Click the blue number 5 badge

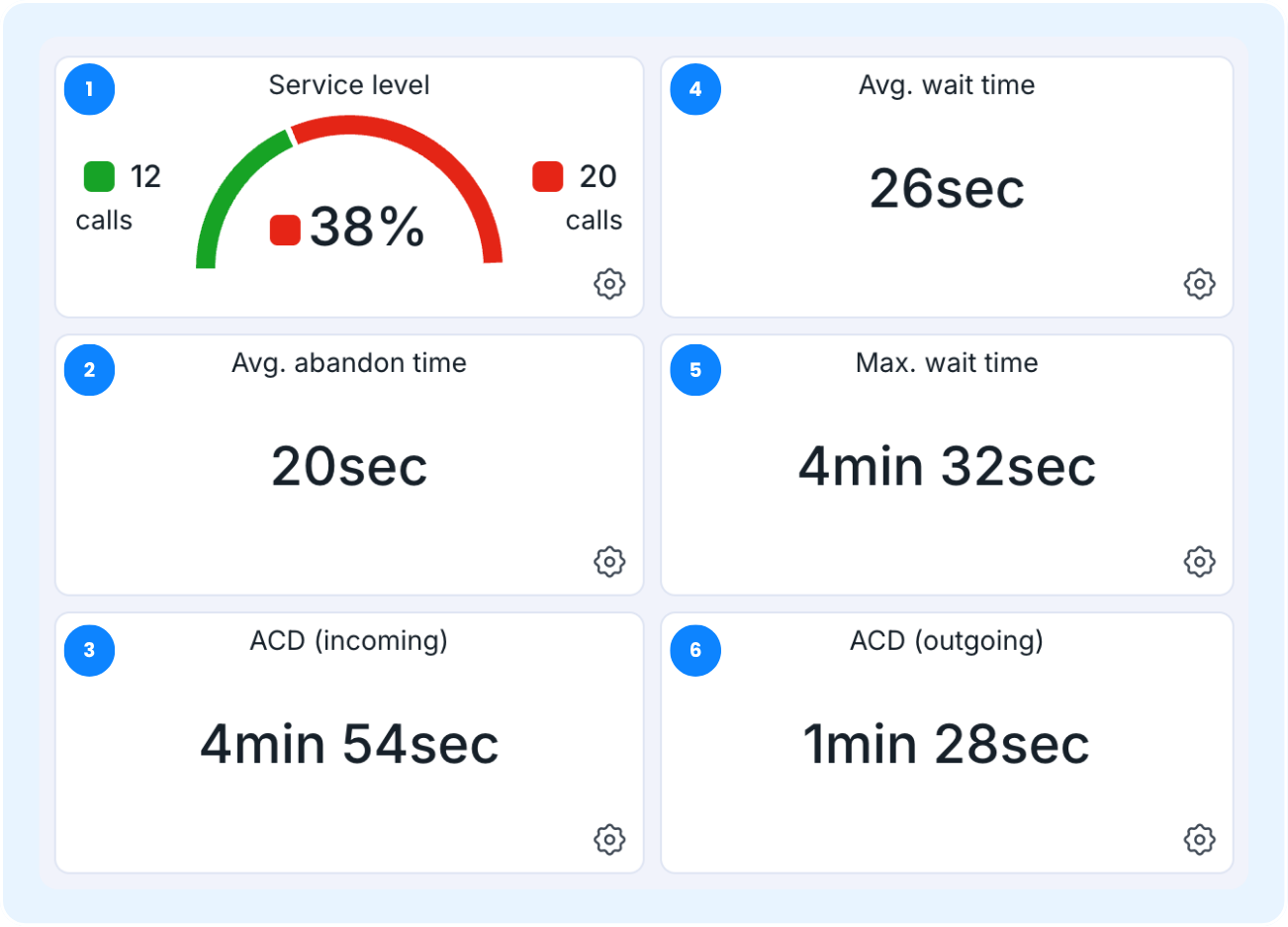695,370
